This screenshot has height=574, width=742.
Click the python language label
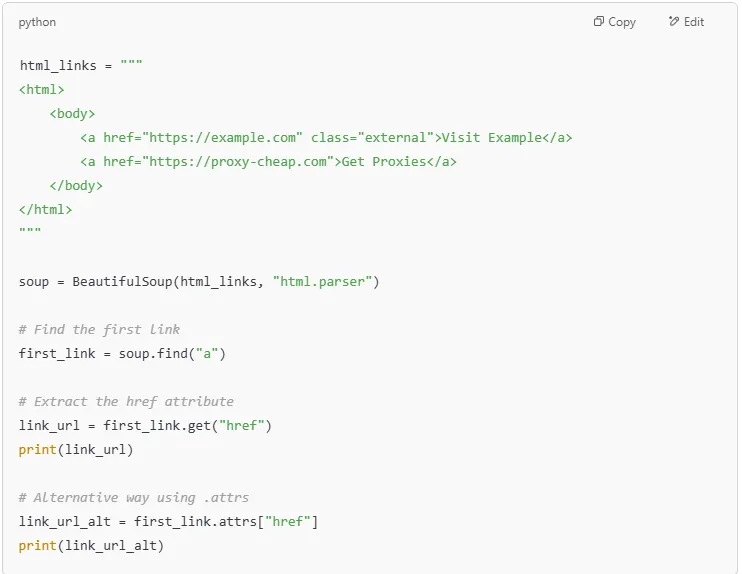click(x=37, y=22)
